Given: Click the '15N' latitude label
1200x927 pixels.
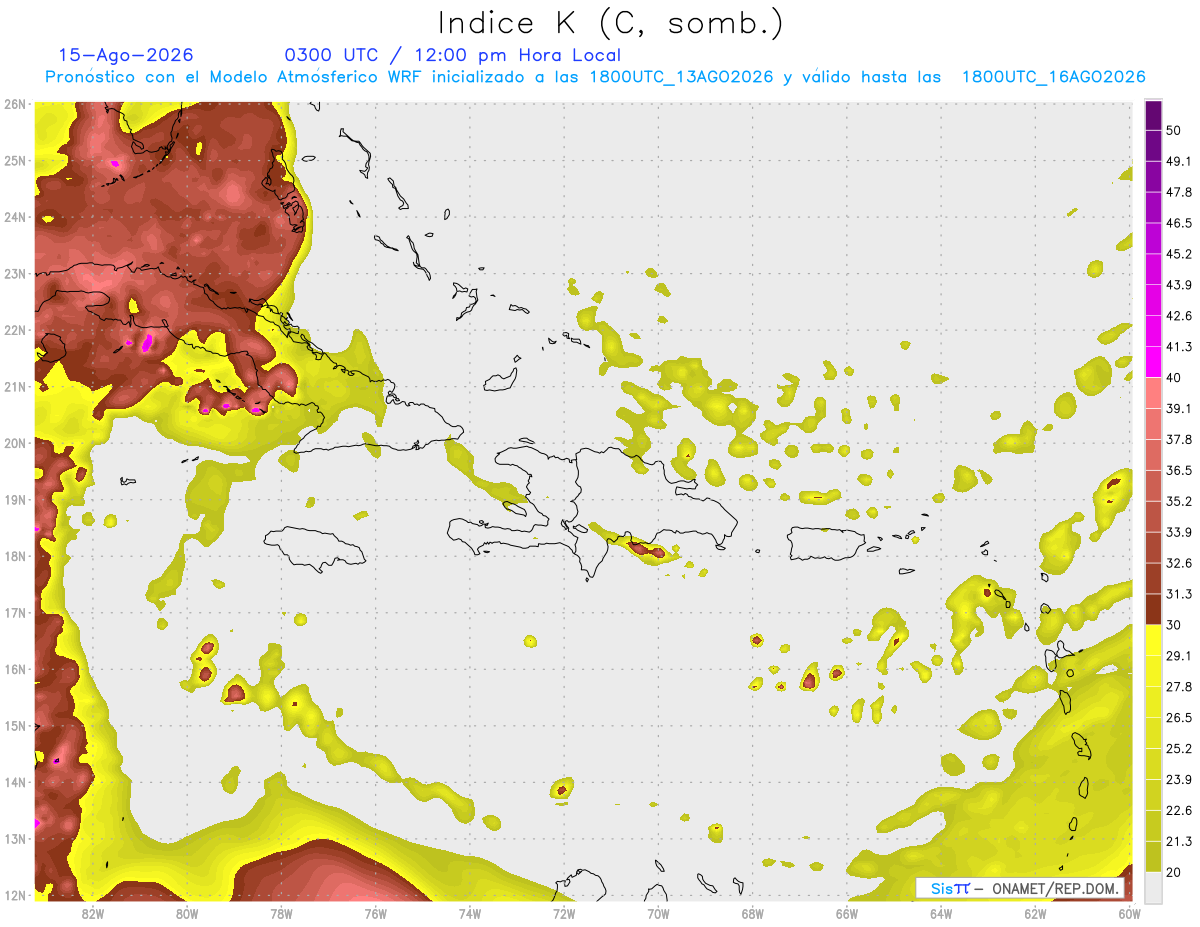Looking at the screenshot, I should [x=15, y=726].
